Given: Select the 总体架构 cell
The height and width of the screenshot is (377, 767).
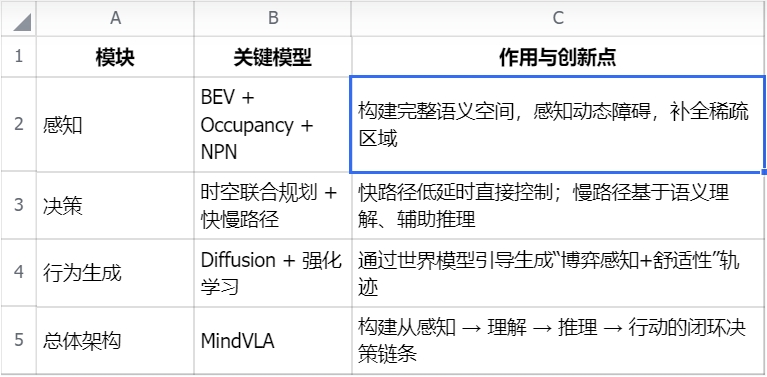Looking at the screenshot, I should (x=115, y=340).
